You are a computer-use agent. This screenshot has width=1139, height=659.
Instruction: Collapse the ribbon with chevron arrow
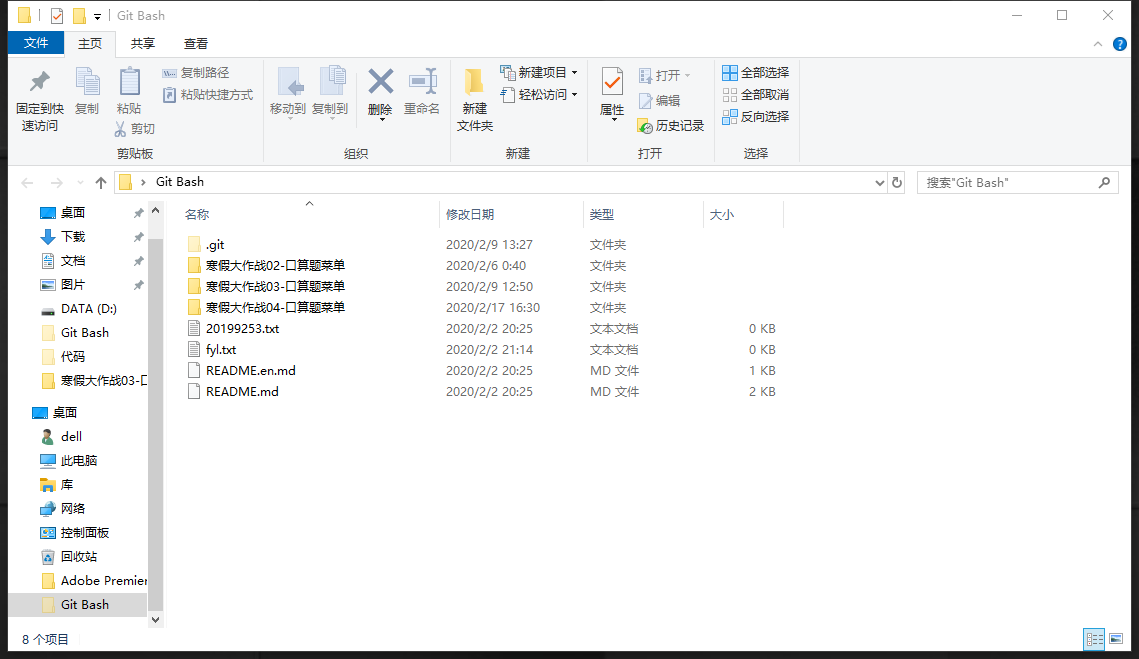pos(1098,44)
